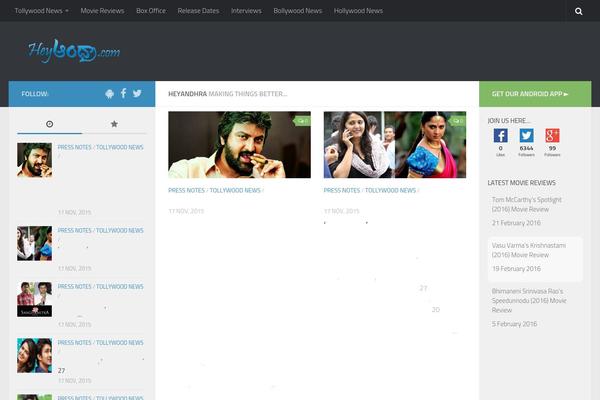The height and width of the screenshot is (400, 600).
Task: Open sidebar thumbnail of smiling couple
Action: coord(34,355)
